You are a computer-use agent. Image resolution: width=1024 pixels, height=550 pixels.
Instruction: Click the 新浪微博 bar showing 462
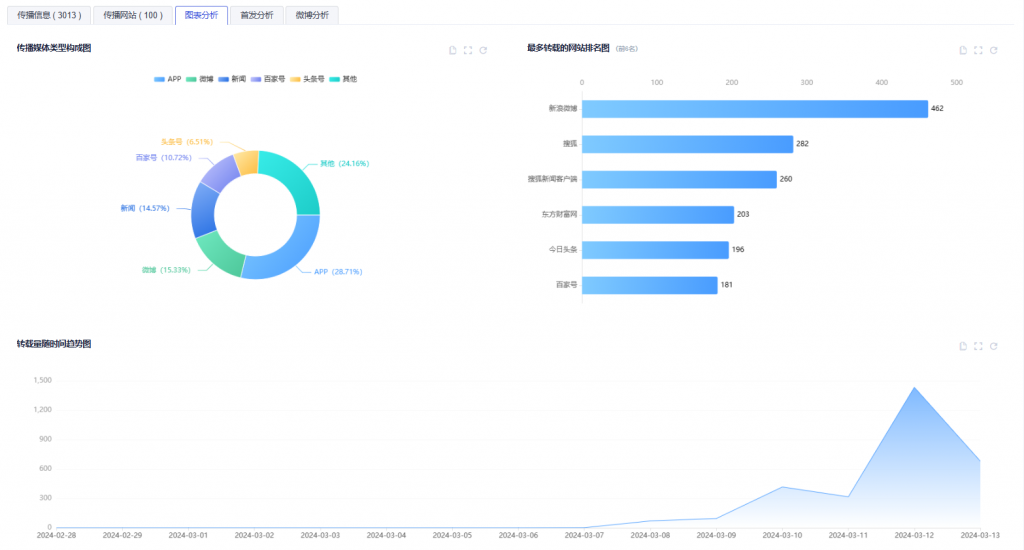coord(754,108)
